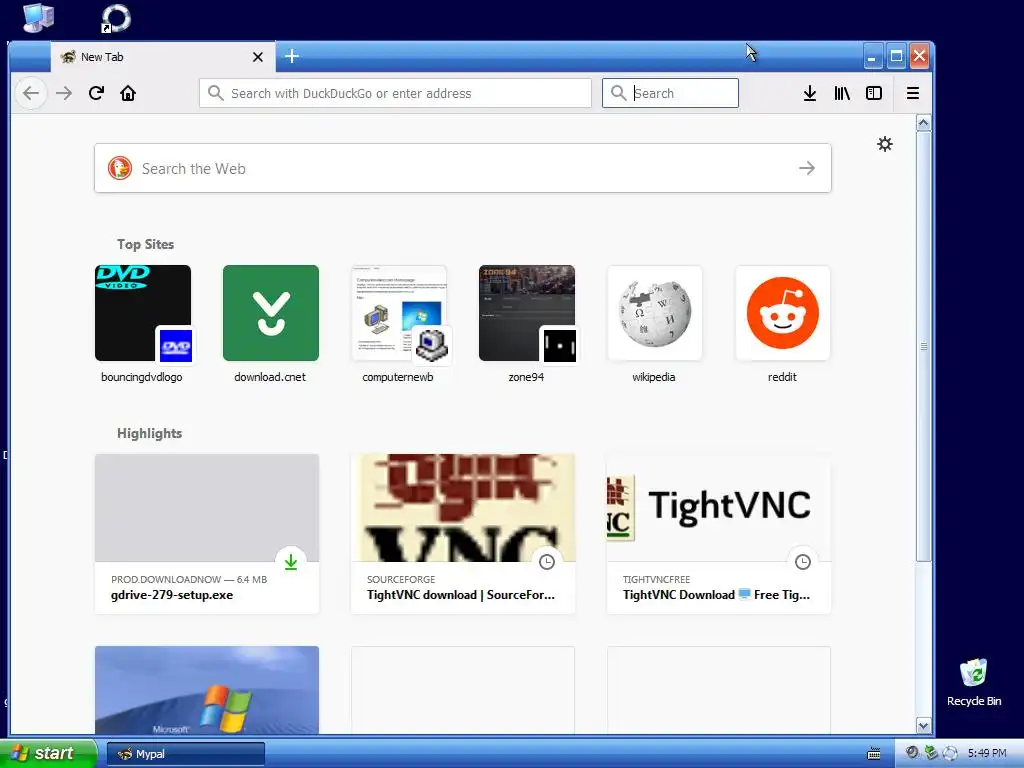The height and width of the screenshot is (768, 1024).
Task: Click the DuckDuckGo logo in search box
Action: tap(120, 168)
